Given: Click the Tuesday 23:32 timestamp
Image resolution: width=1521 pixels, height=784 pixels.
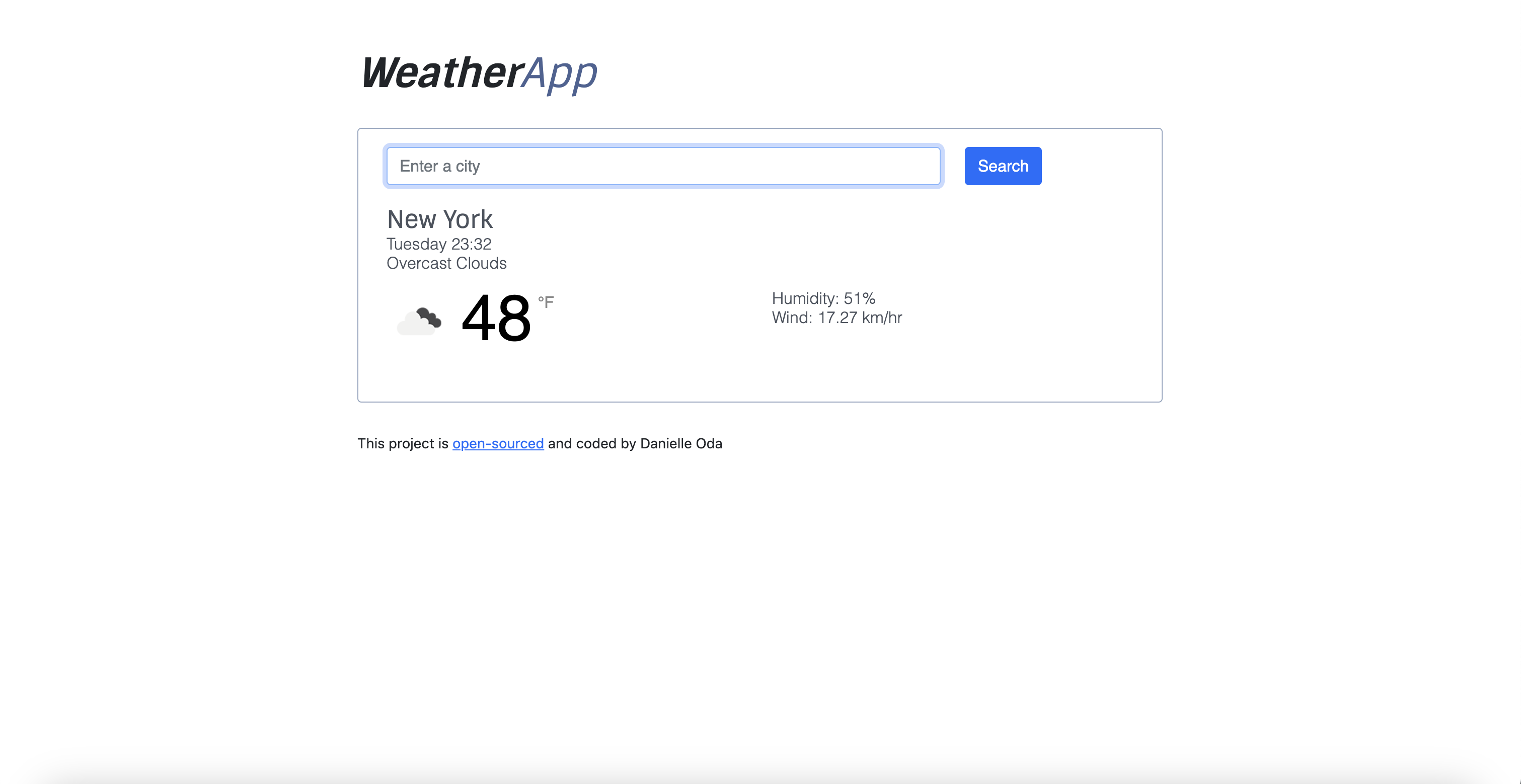Looking at the screenshot, I should pyautogui.click(x=438, y=244).
